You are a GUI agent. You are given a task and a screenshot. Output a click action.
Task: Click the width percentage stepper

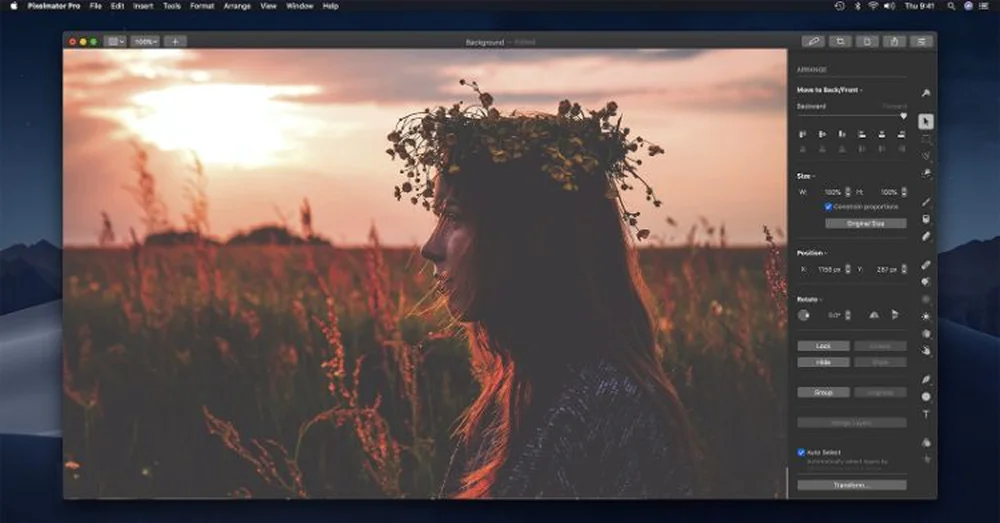pos(848,191)
